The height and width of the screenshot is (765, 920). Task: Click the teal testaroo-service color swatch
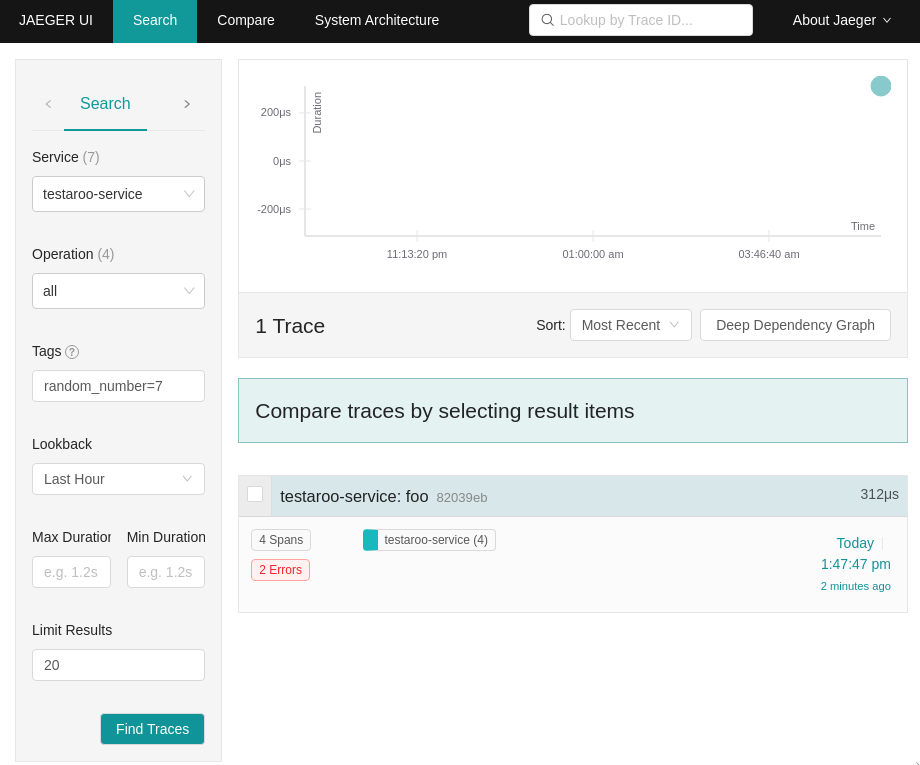click(370, 540)
